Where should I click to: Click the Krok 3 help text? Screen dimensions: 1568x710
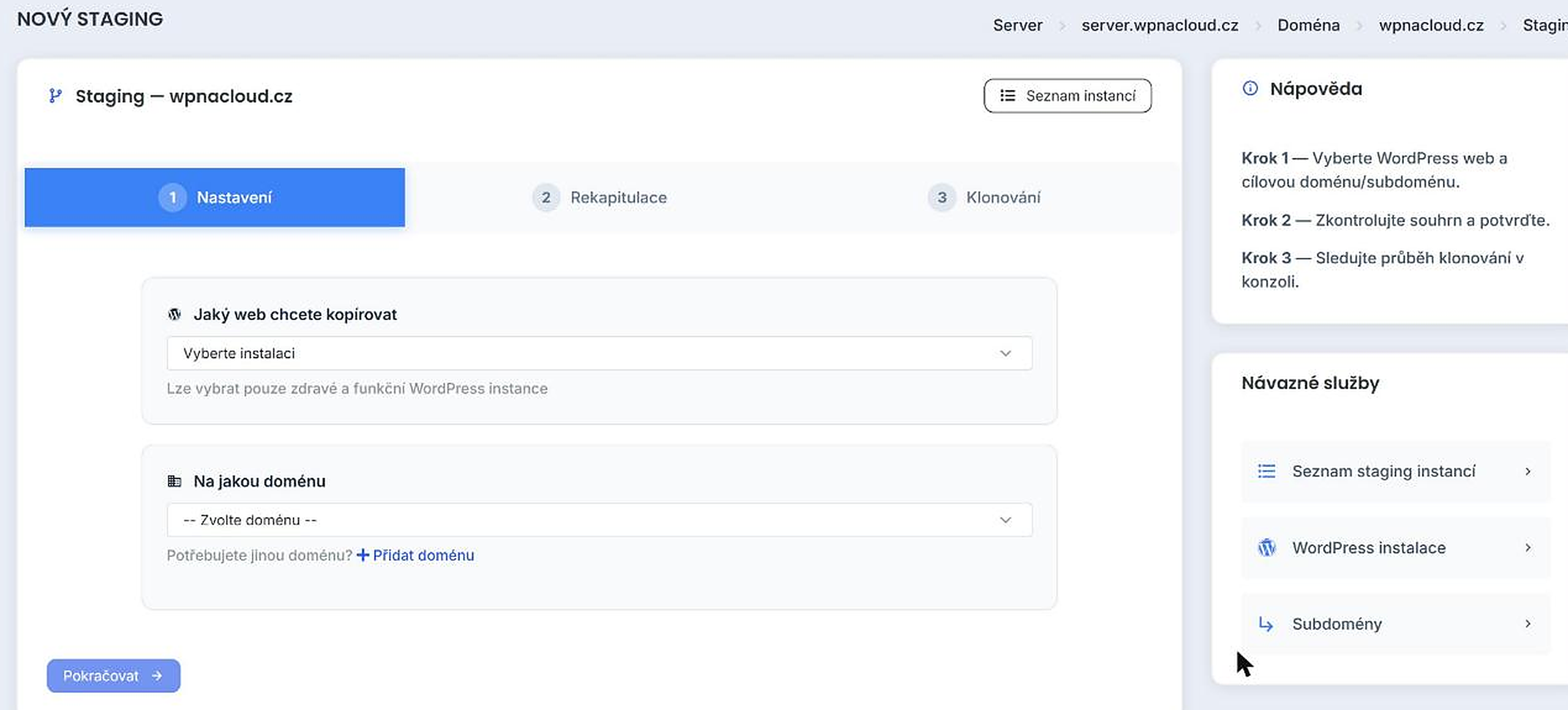click(1382, 270)
